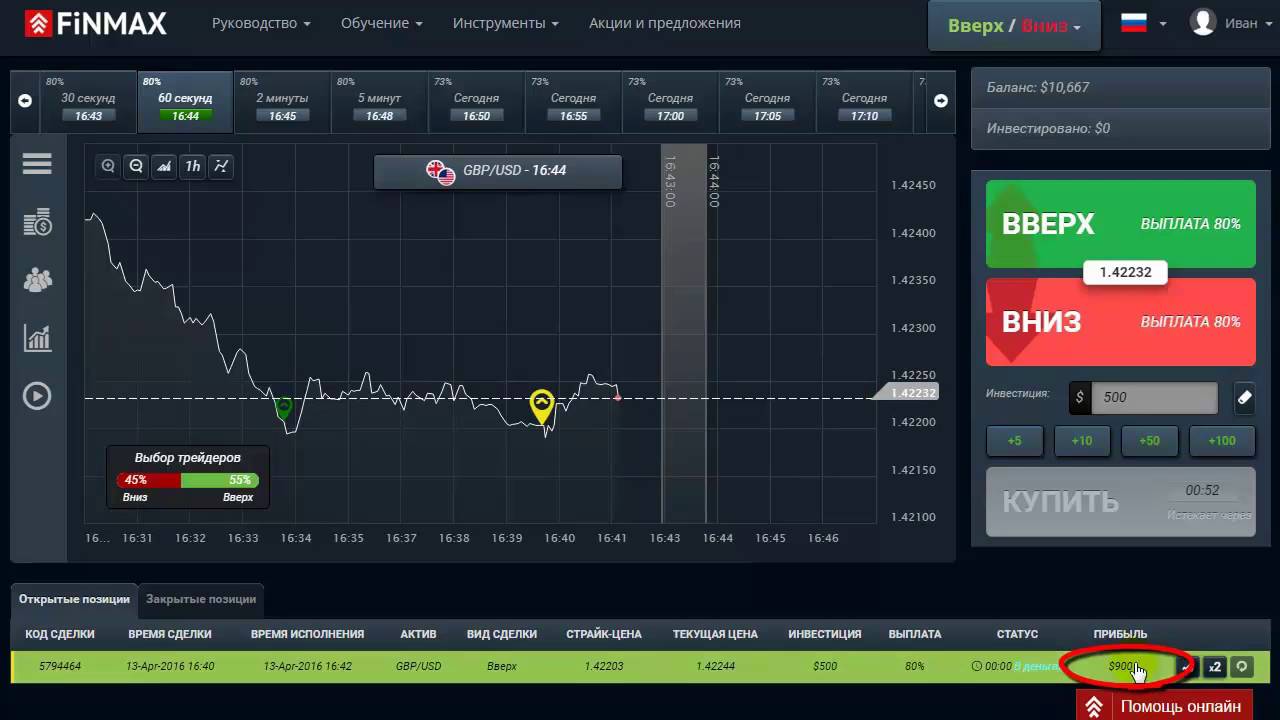Go to next expiry times arrow
This screenshot has height=720, width=1280.
tap(941, 100)
